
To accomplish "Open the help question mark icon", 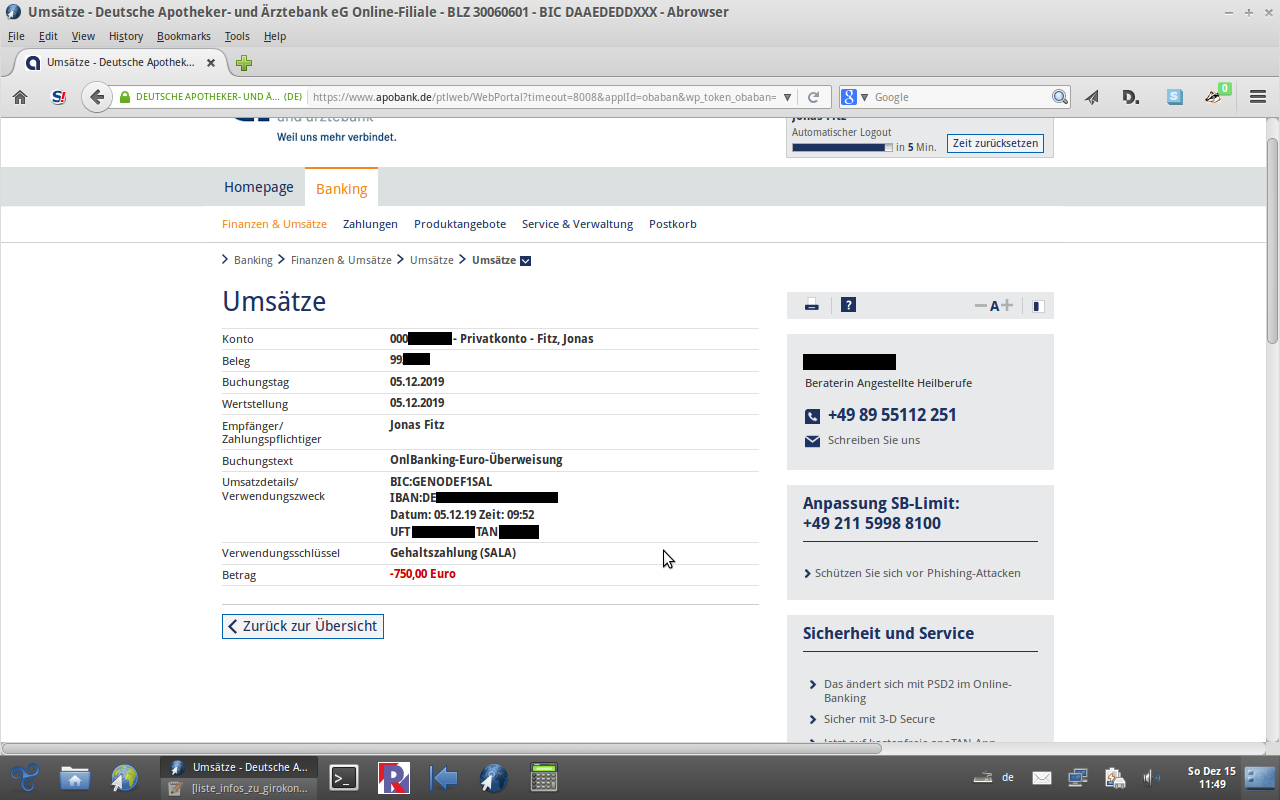I will (x=848, y=306).
